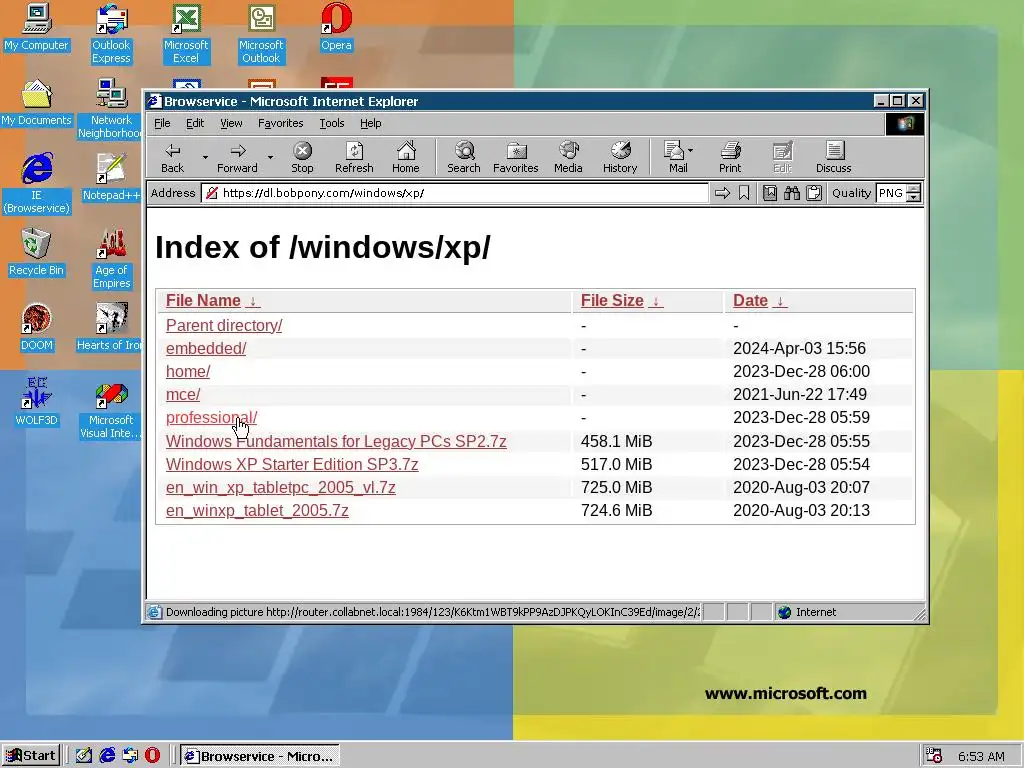Viewport: 1024px width, 768px height.
Task: Go to the Home page
Action: (x=406, y=157)
